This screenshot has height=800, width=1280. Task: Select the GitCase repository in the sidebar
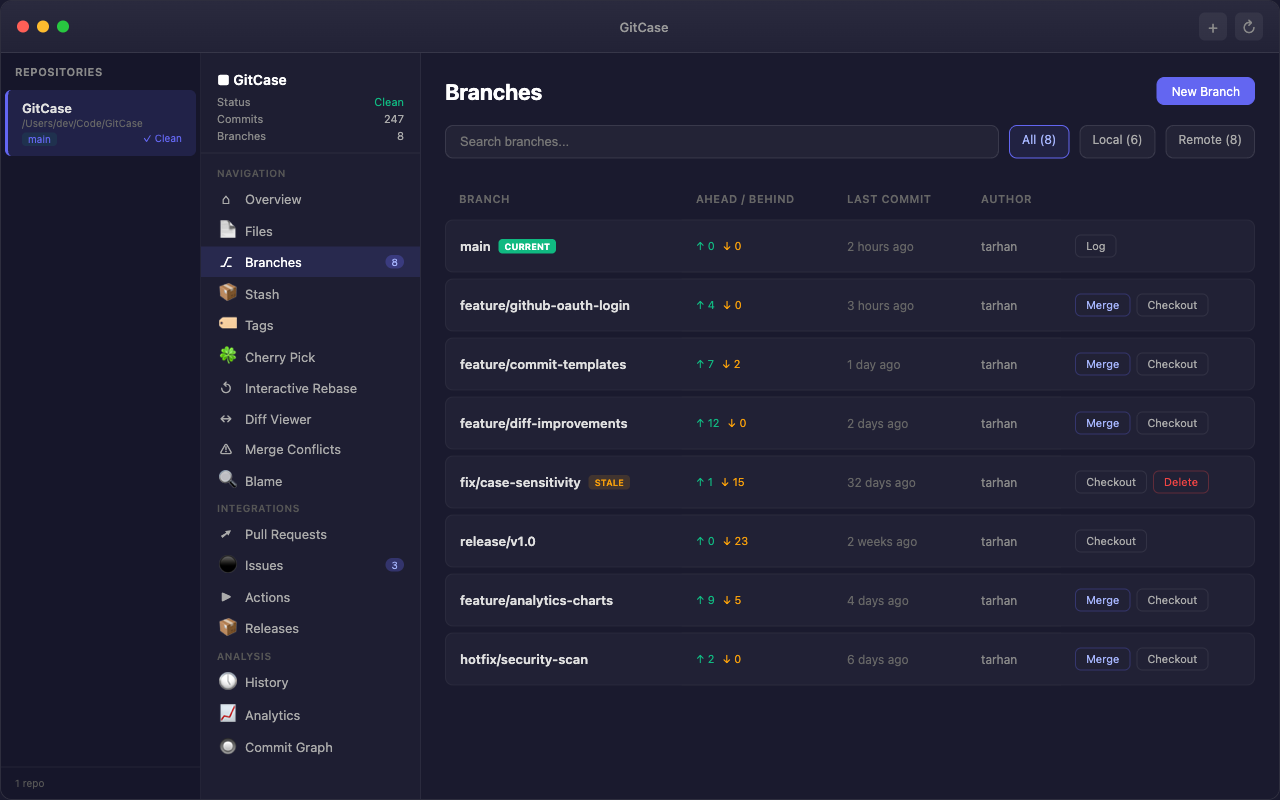[100, 122]
